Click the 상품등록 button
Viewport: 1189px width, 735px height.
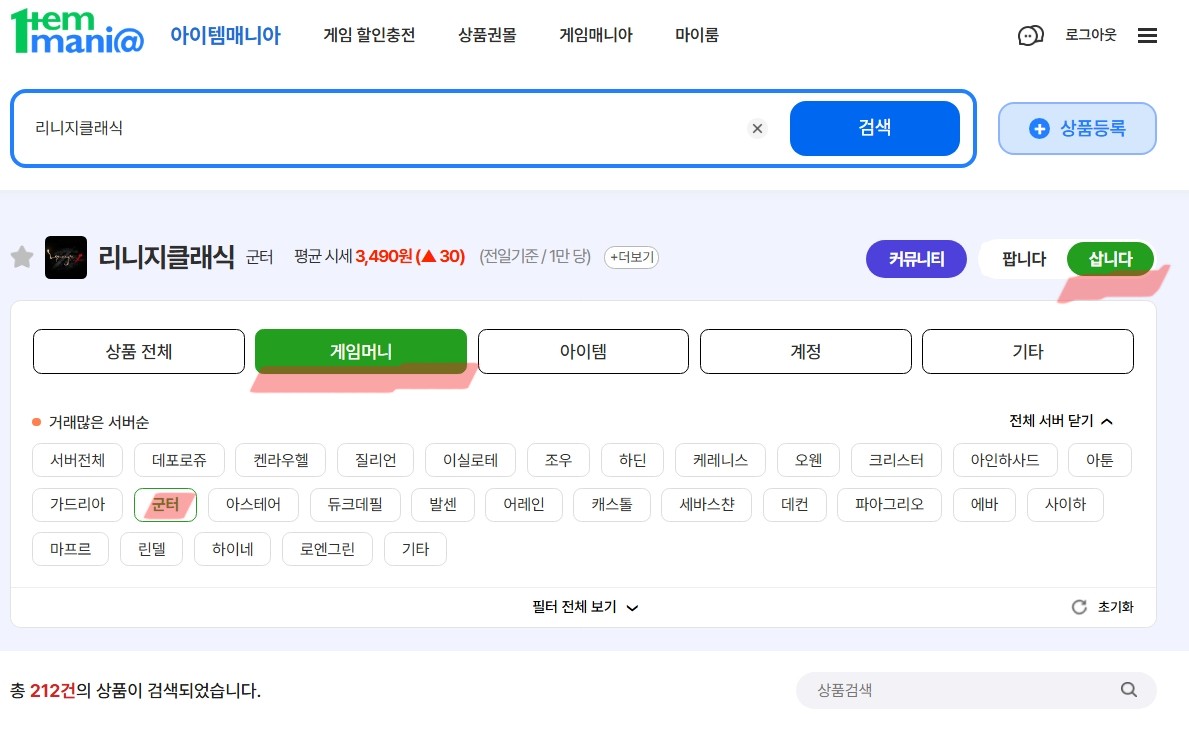coord(1077,128)
